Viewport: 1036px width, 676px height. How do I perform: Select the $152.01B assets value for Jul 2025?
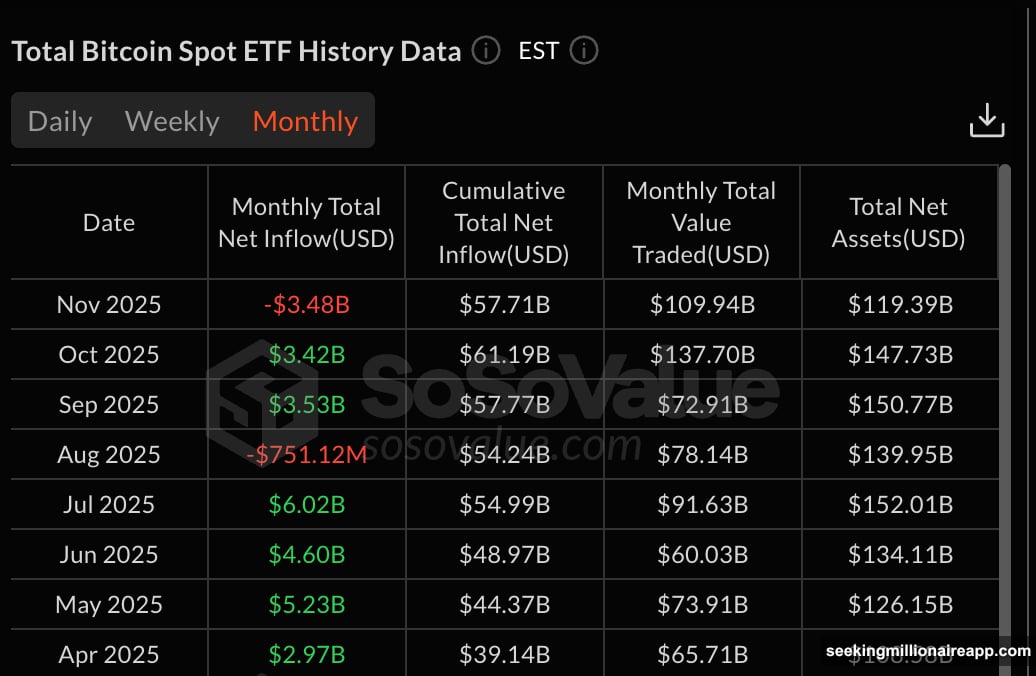(x=899, y=504)
